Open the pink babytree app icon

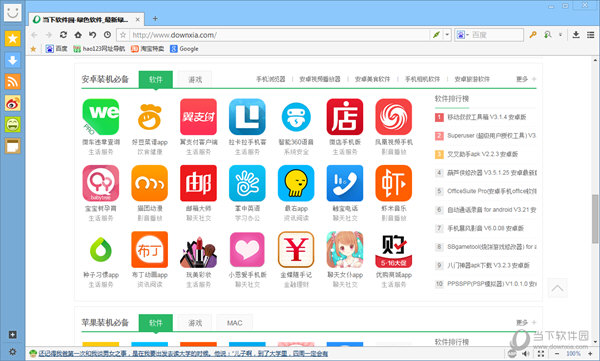101,183
